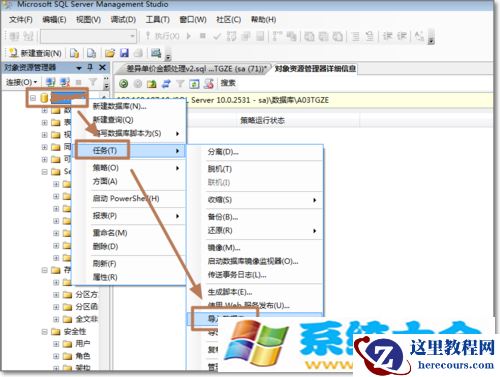Click the Open File folder icon

[x=110, y=53]
